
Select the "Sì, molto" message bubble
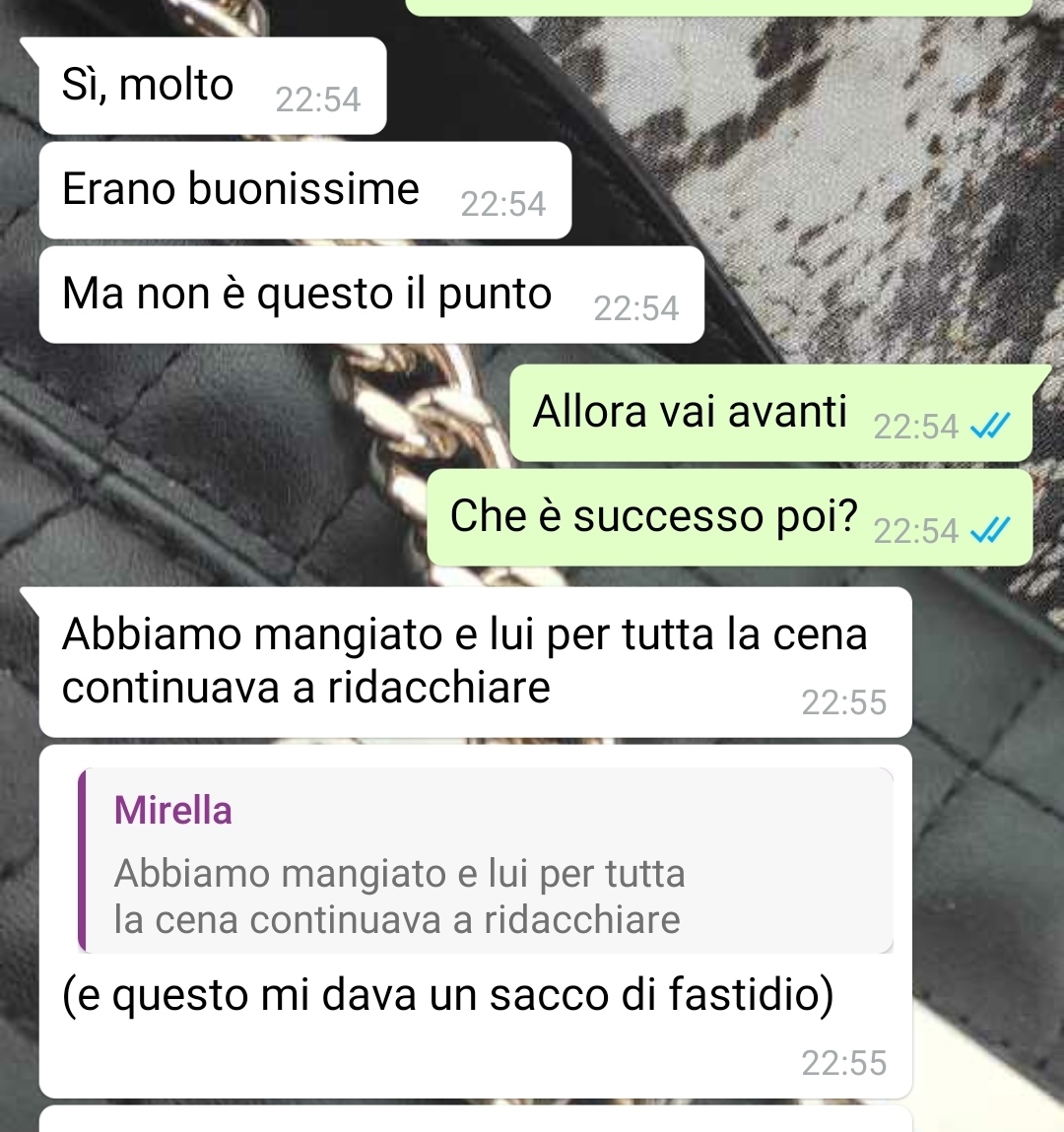point(212,86)
